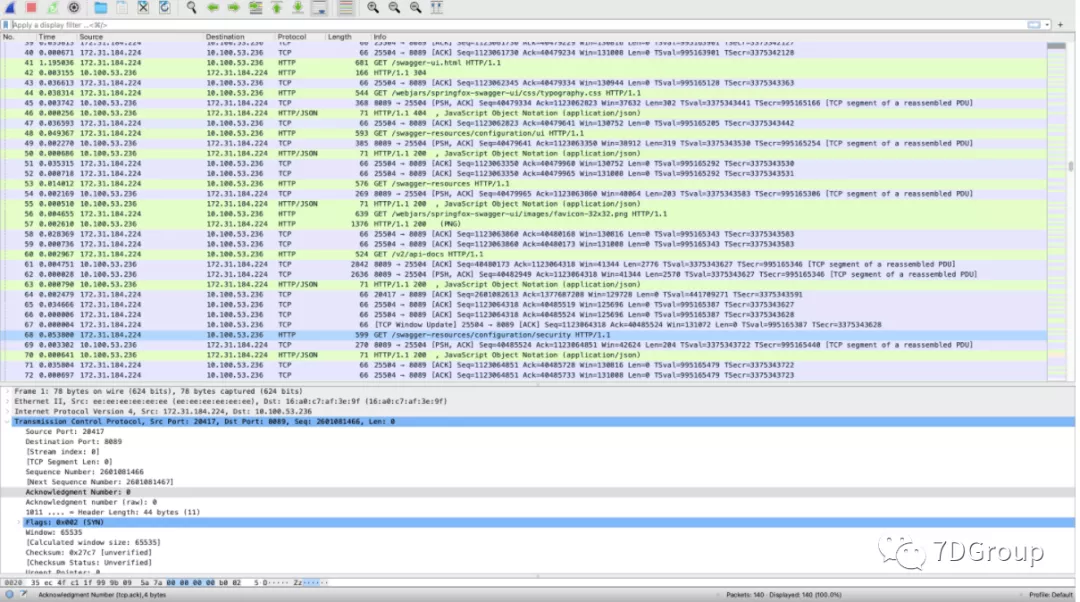Open display filter history dropdown
The width and height of the screenshot is (1080, 602).
click(x=1047, y=25)
